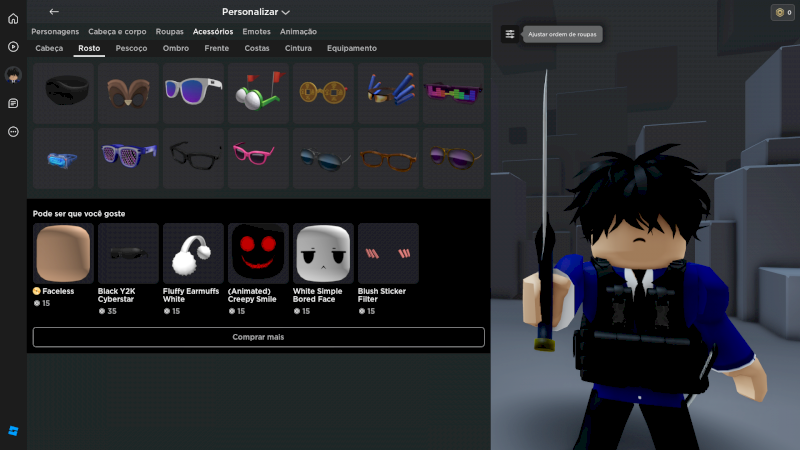Open avatar profile icon in sidebar

pos(13,75)
